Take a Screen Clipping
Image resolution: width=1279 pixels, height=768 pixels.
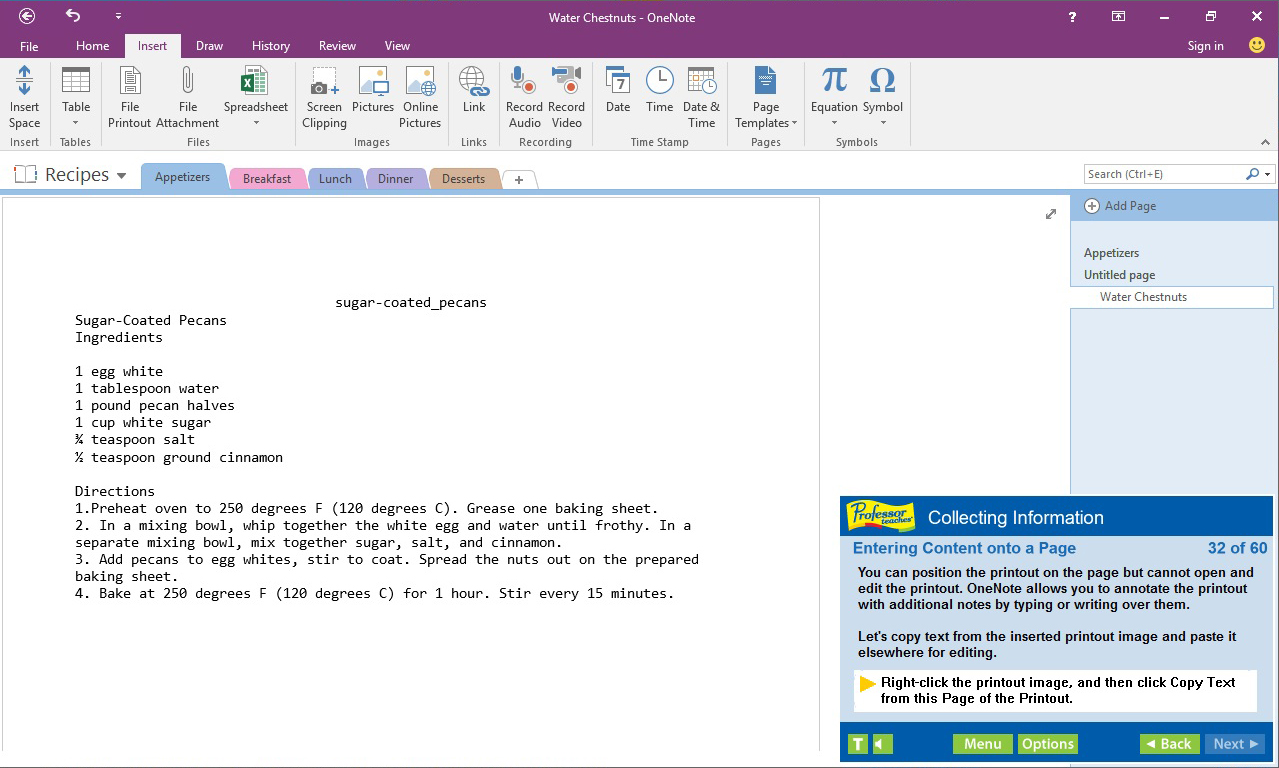tap(323, 95)
